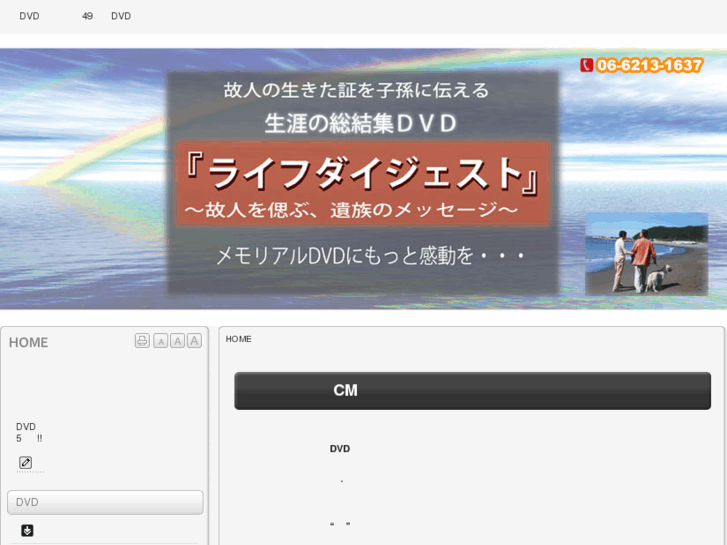Image resolution: width=727 pixels, height=545 pixels.
Task: Click the pencil edit icon in sidebar
Action: (26, 462)
